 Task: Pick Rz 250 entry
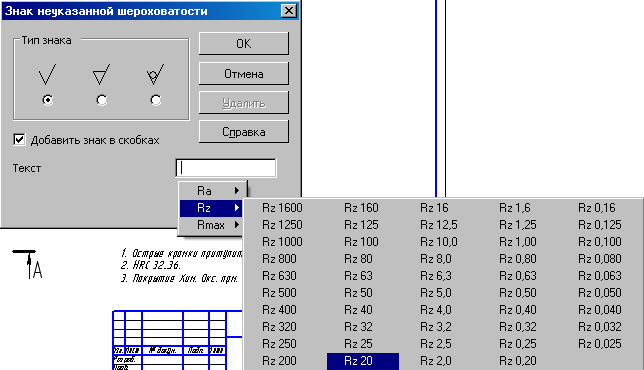(x=279, y=344)
